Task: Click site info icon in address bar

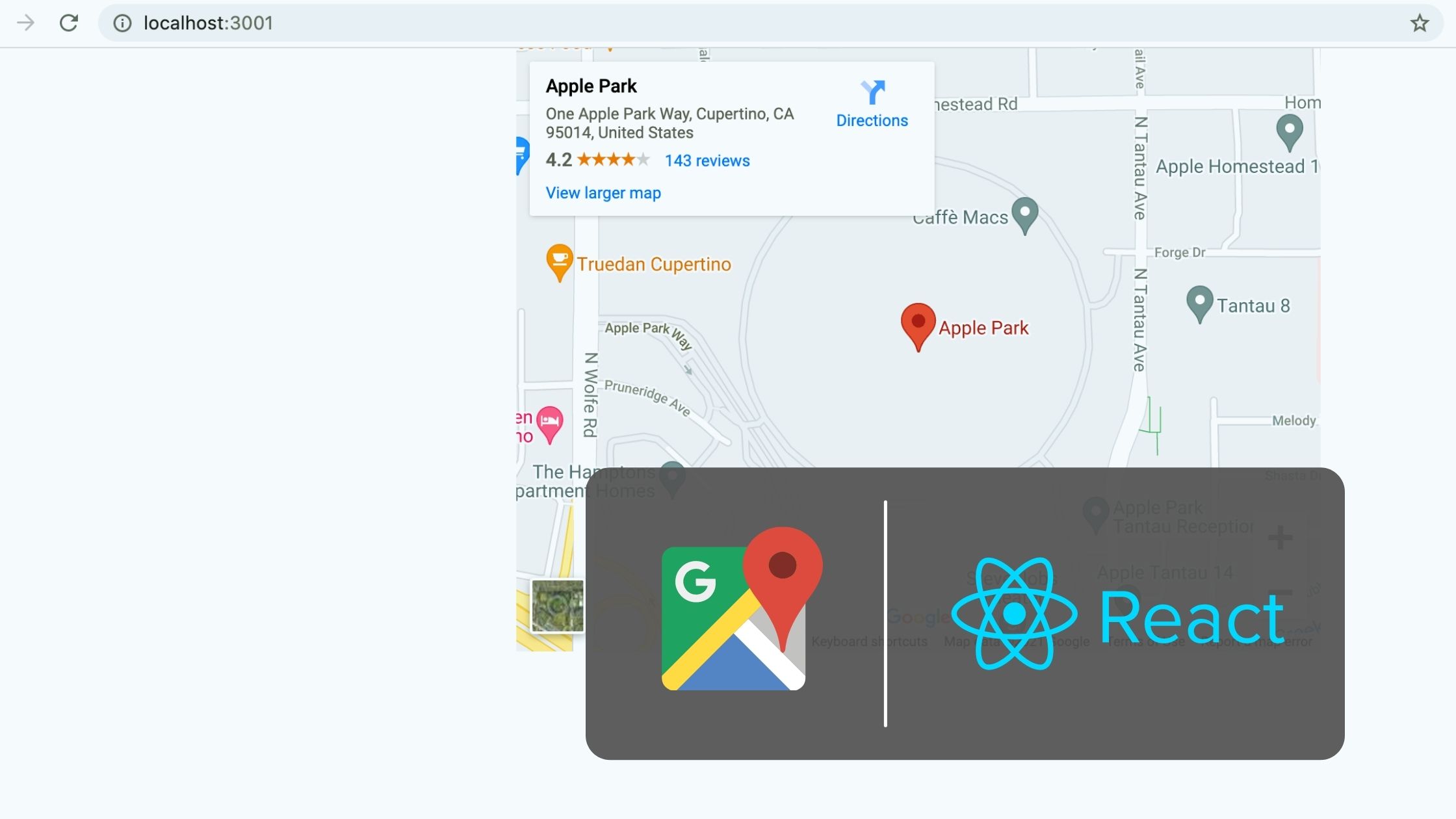Action: pos(122,23)
